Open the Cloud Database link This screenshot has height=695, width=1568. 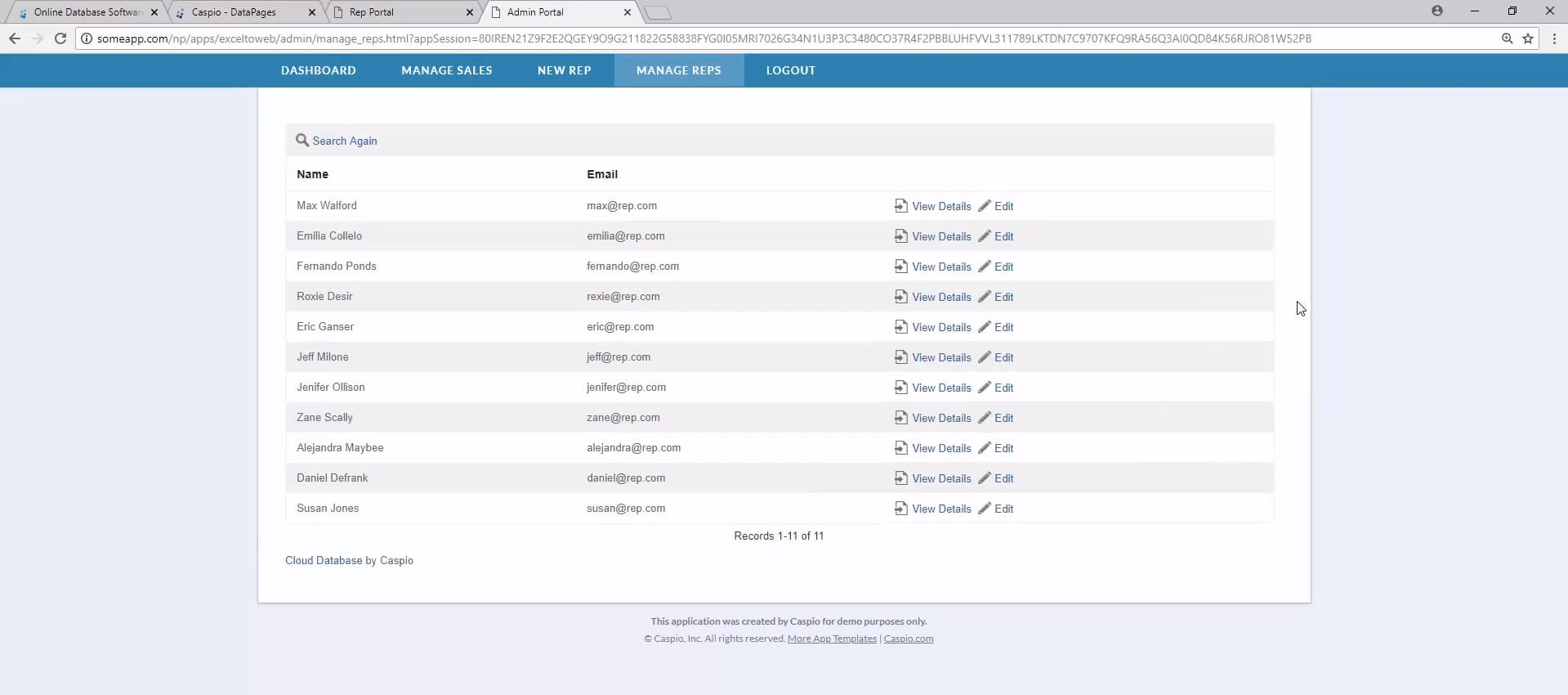[324, 560]
